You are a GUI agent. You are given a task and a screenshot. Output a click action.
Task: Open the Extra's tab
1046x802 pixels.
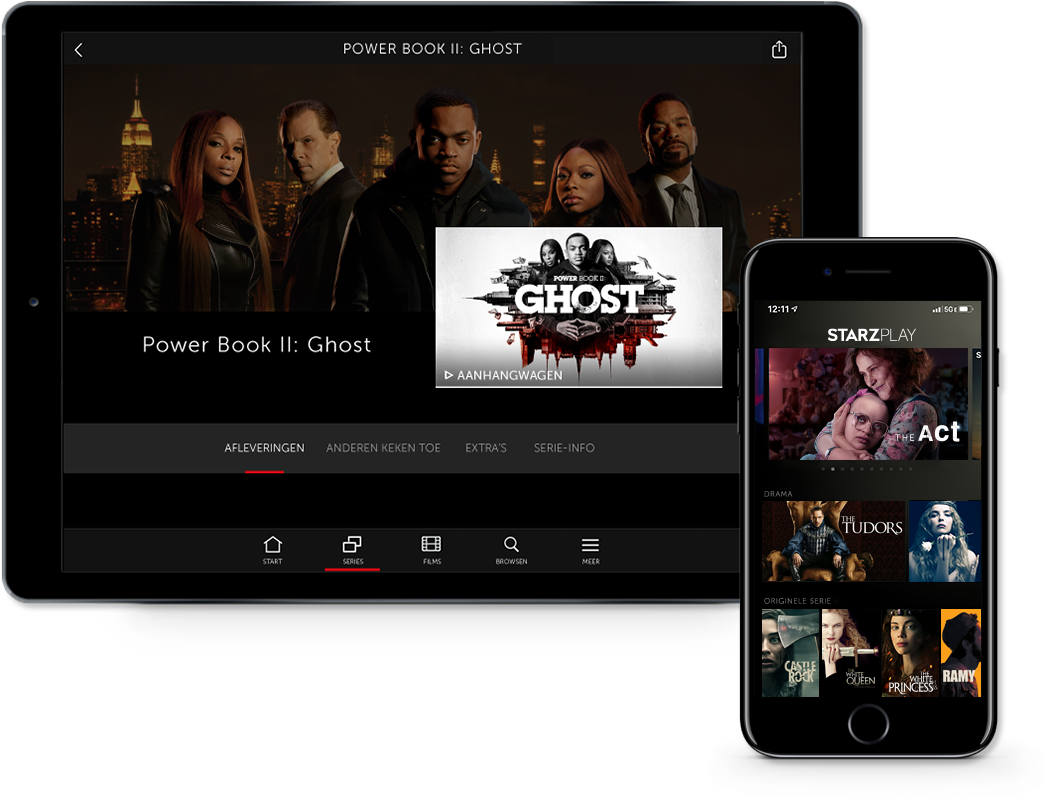pyautogui.click(x=486, y=448)
